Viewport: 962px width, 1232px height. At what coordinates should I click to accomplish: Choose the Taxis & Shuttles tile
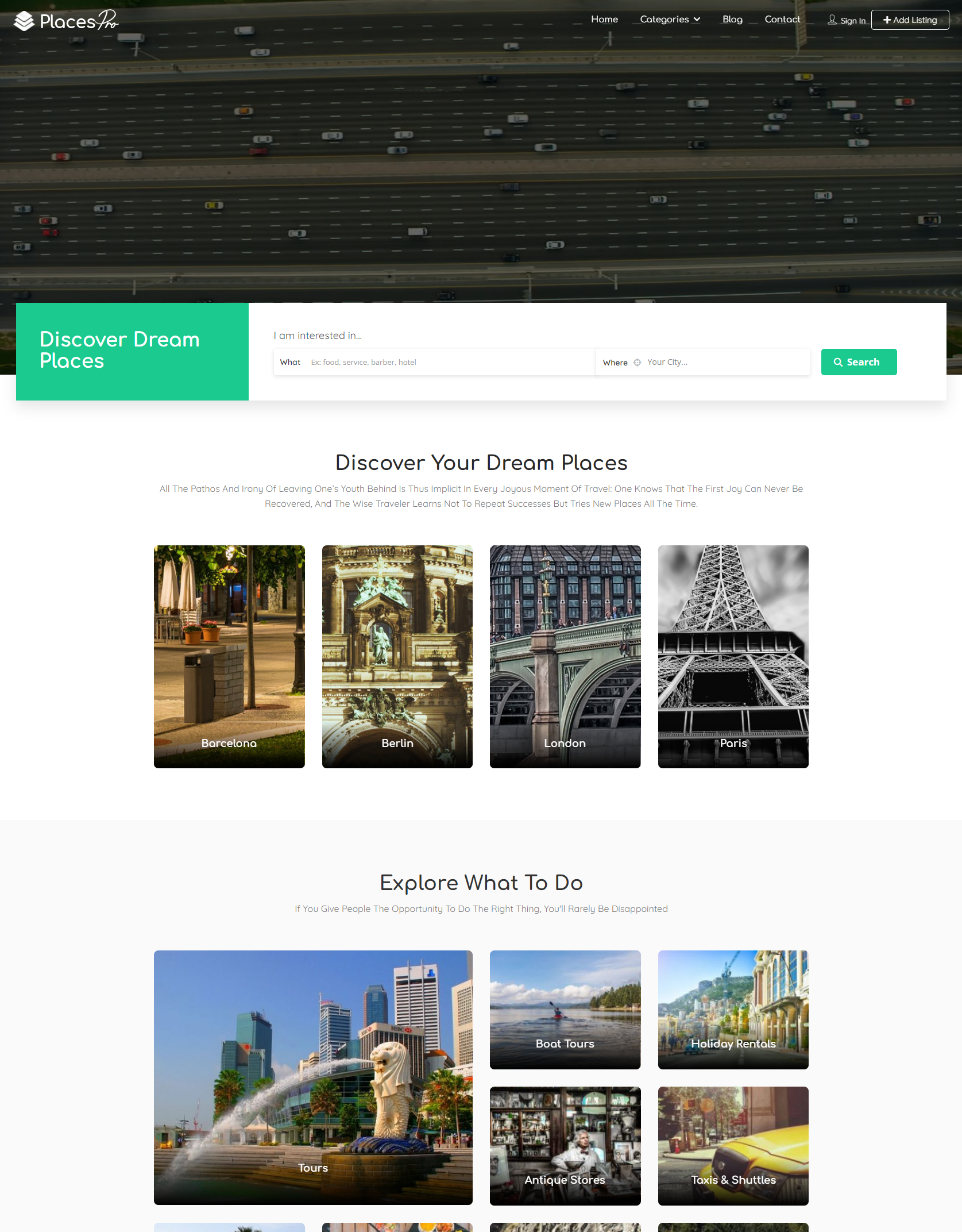[x=733, y=1146]
